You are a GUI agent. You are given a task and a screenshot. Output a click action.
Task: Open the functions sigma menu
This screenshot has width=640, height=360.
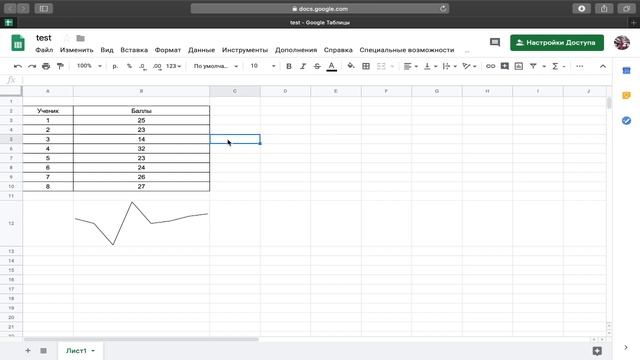tap(558, 66)
